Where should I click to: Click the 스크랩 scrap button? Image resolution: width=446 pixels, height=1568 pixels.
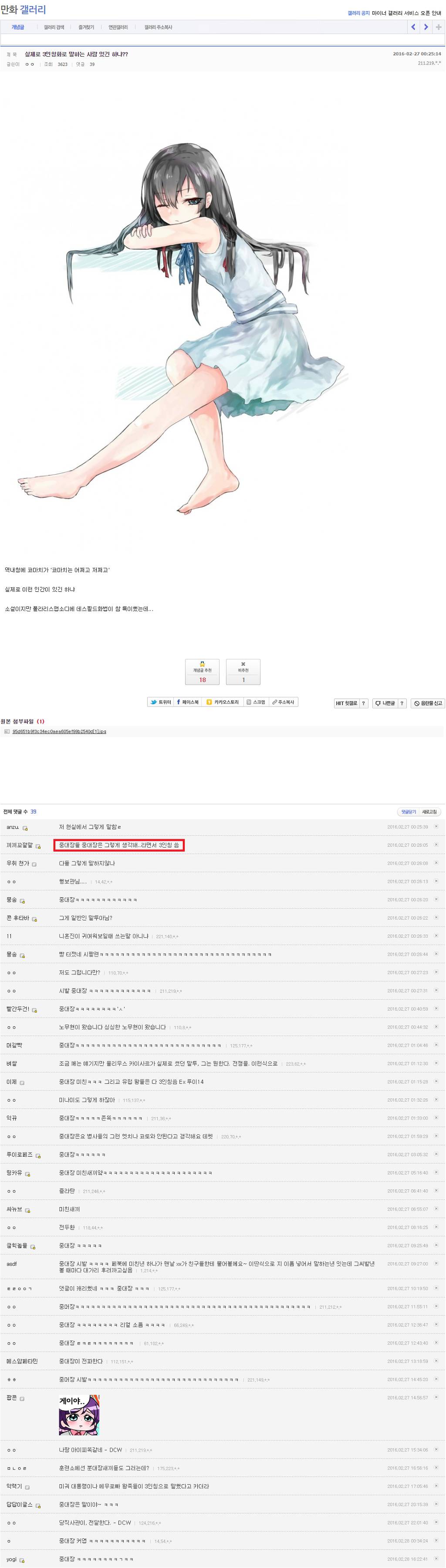[256, 702]
